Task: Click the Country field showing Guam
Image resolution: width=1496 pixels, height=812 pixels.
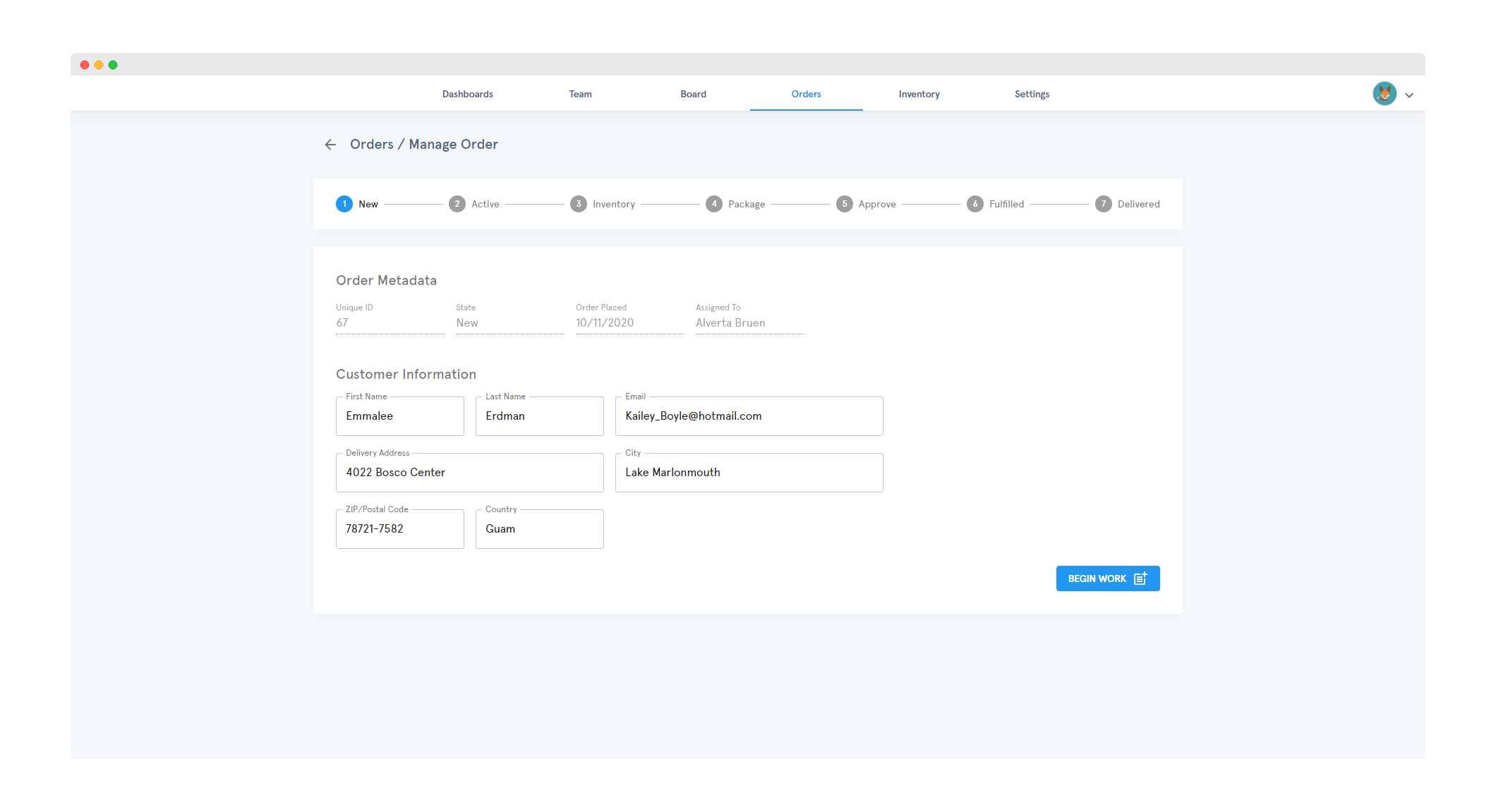Action: pyautogui.click(x=539, y=529)
